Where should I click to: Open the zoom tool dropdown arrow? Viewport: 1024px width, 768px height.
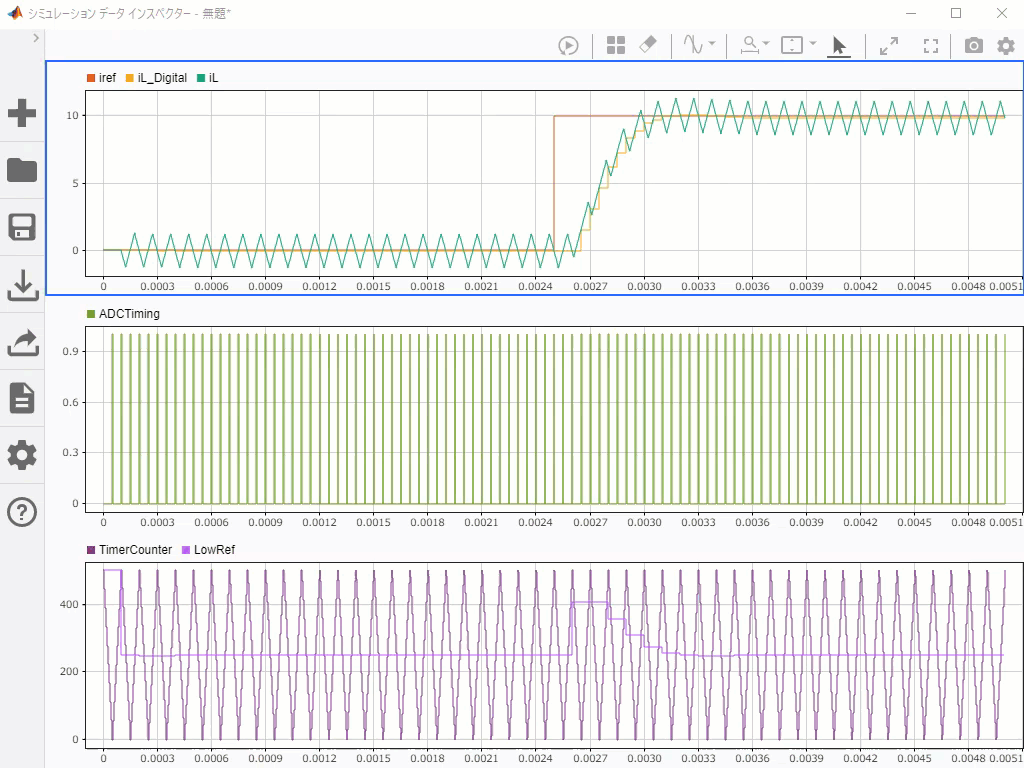point(766,45)
